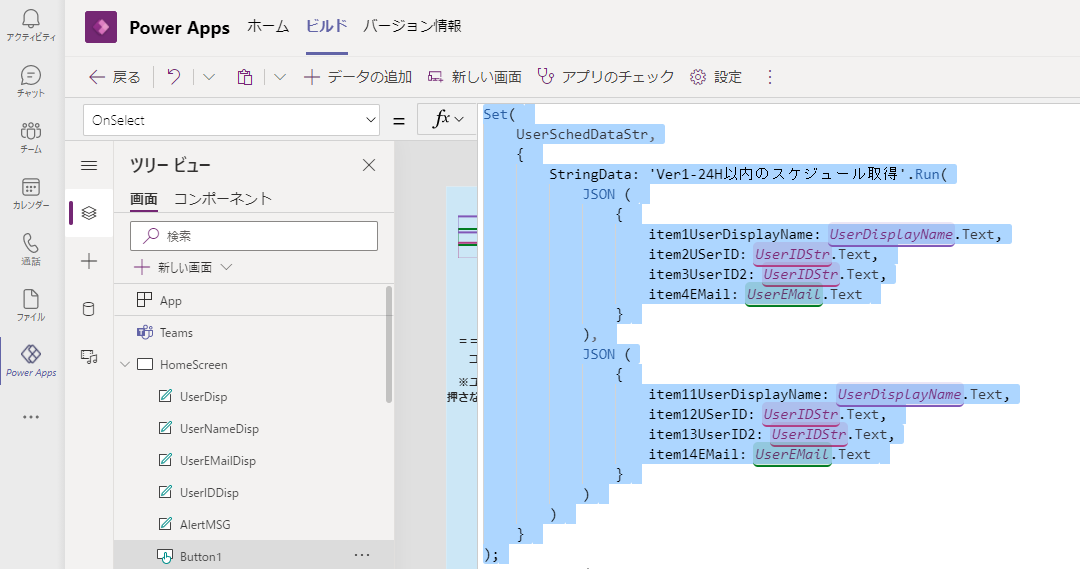Switch to the バージョン情報 tab
Viewport: 1080px width, 569px height.
(x=412, y=26)
